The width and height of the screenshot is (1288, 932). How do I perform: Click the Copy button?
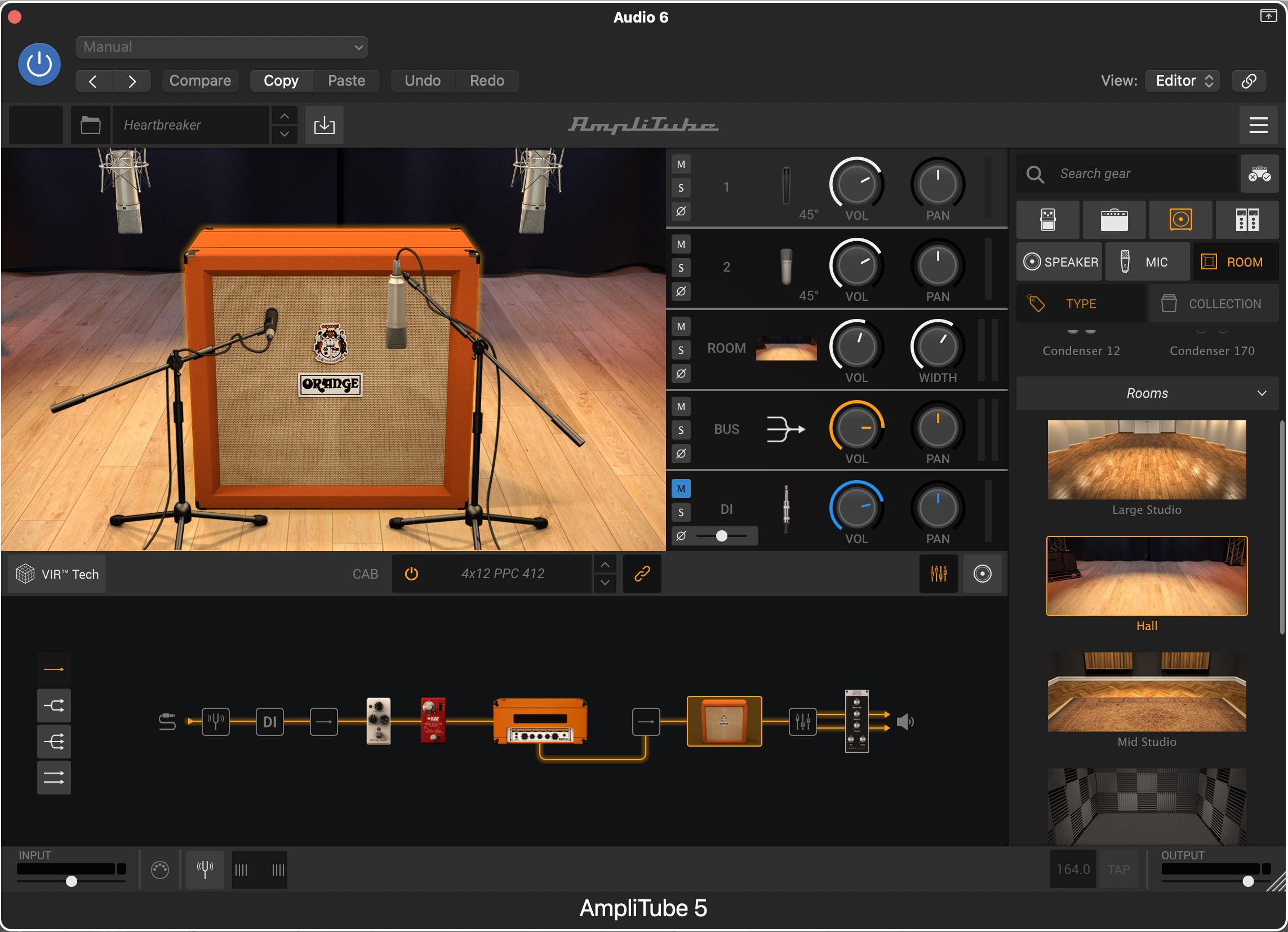coord(282,81)
